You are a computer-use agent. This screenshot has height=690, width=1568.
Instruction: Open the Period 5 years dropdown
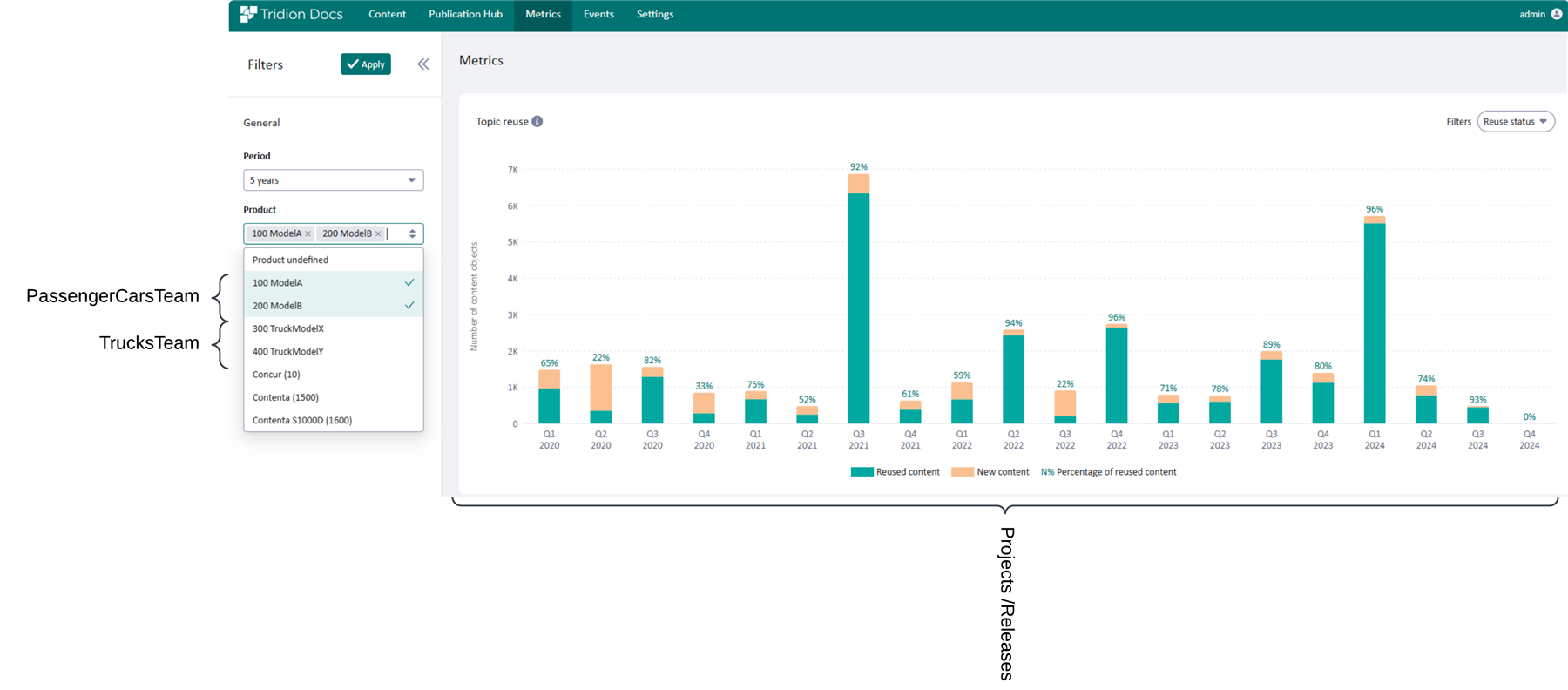click(333, 180)
